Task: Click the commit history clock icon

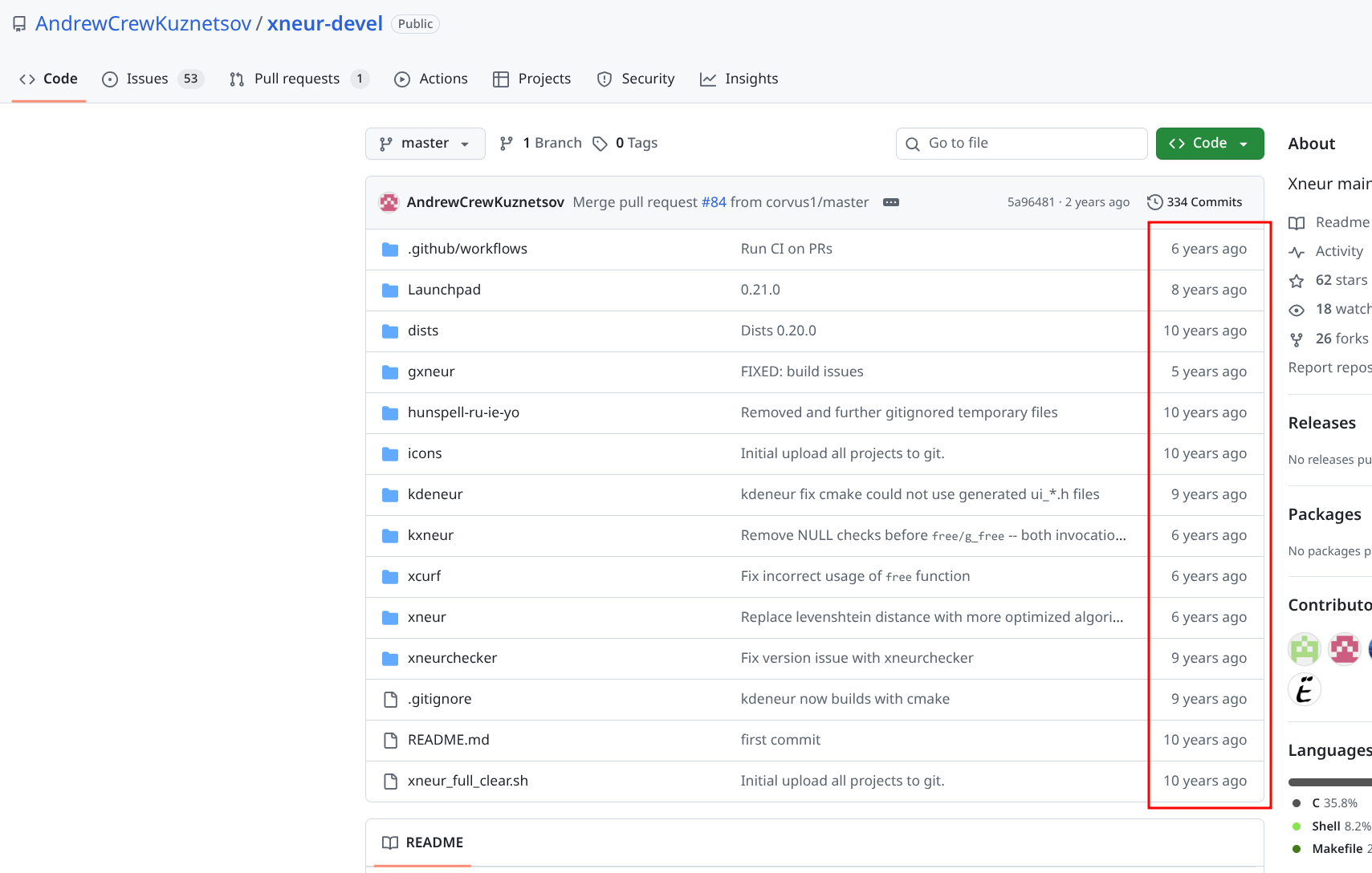Action: (1155, 202)
